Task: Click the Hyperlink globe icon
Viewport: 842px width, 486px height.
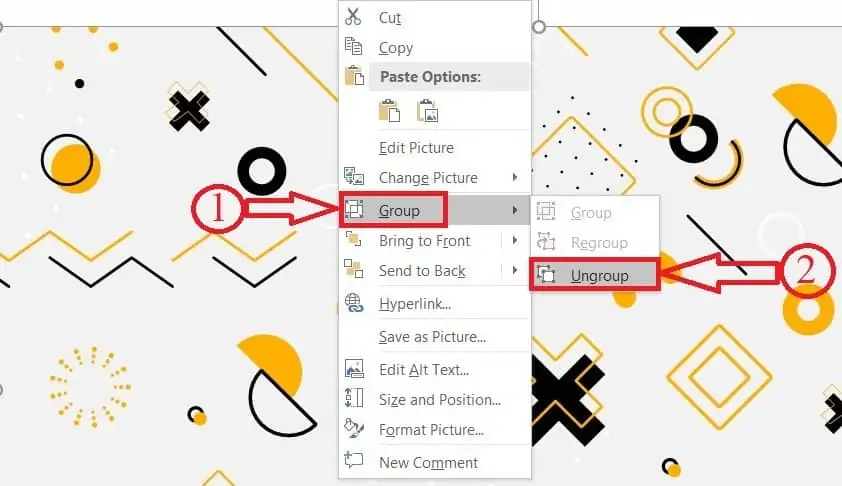Action: (x=353, y=303)
